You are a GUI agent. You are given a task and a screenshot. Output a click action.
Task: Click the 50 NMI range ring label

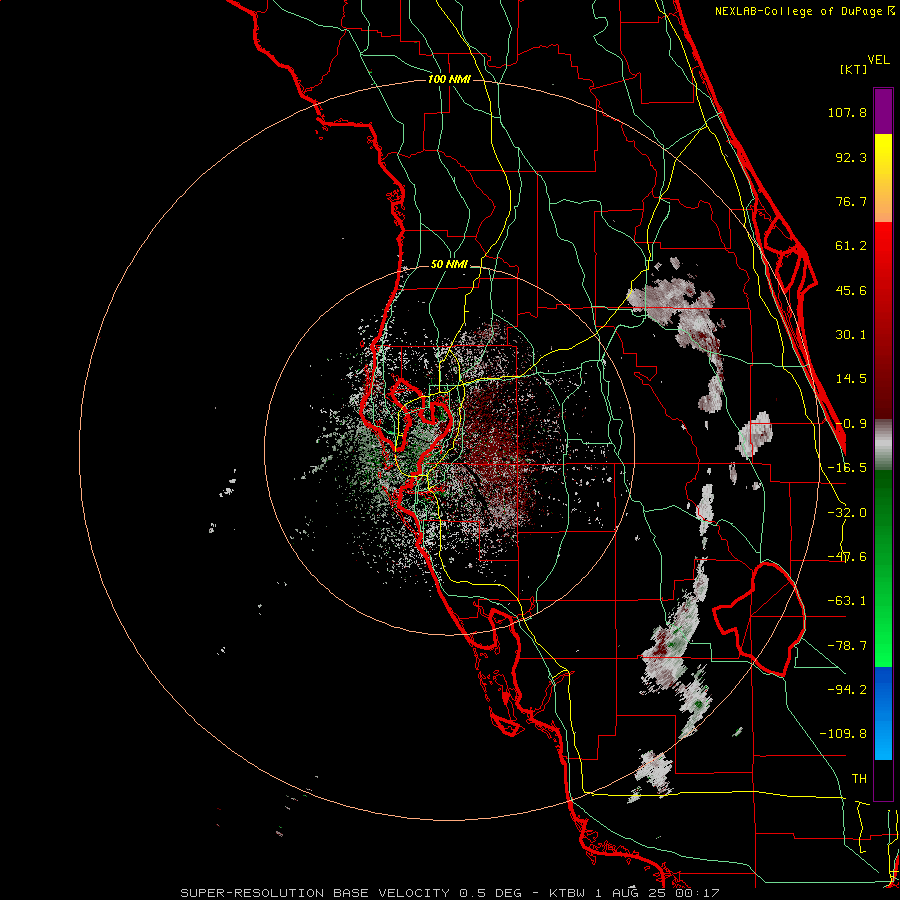tap(449, 265)
